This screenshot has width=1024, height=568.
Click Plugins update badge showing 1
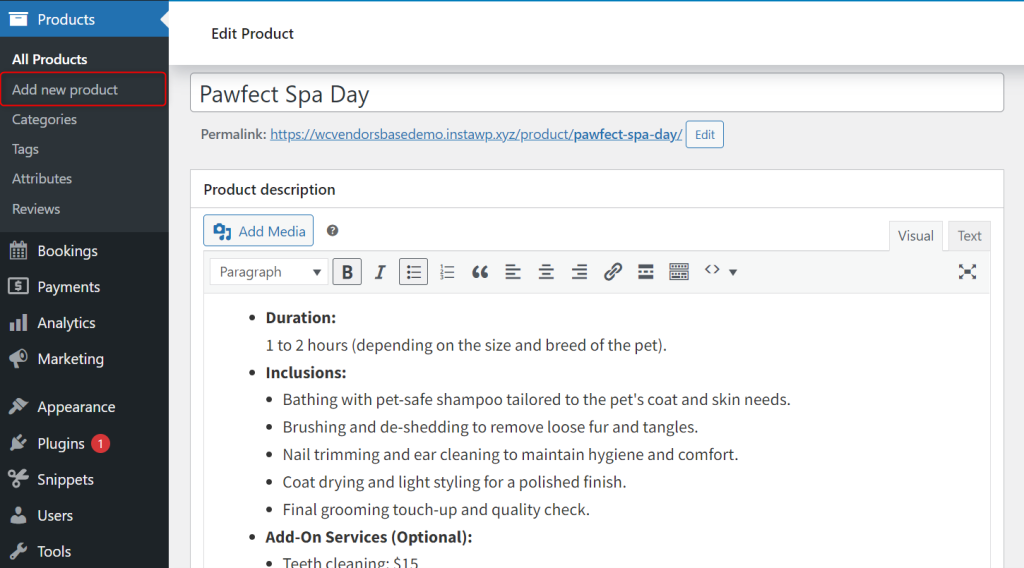click(101, 443)
